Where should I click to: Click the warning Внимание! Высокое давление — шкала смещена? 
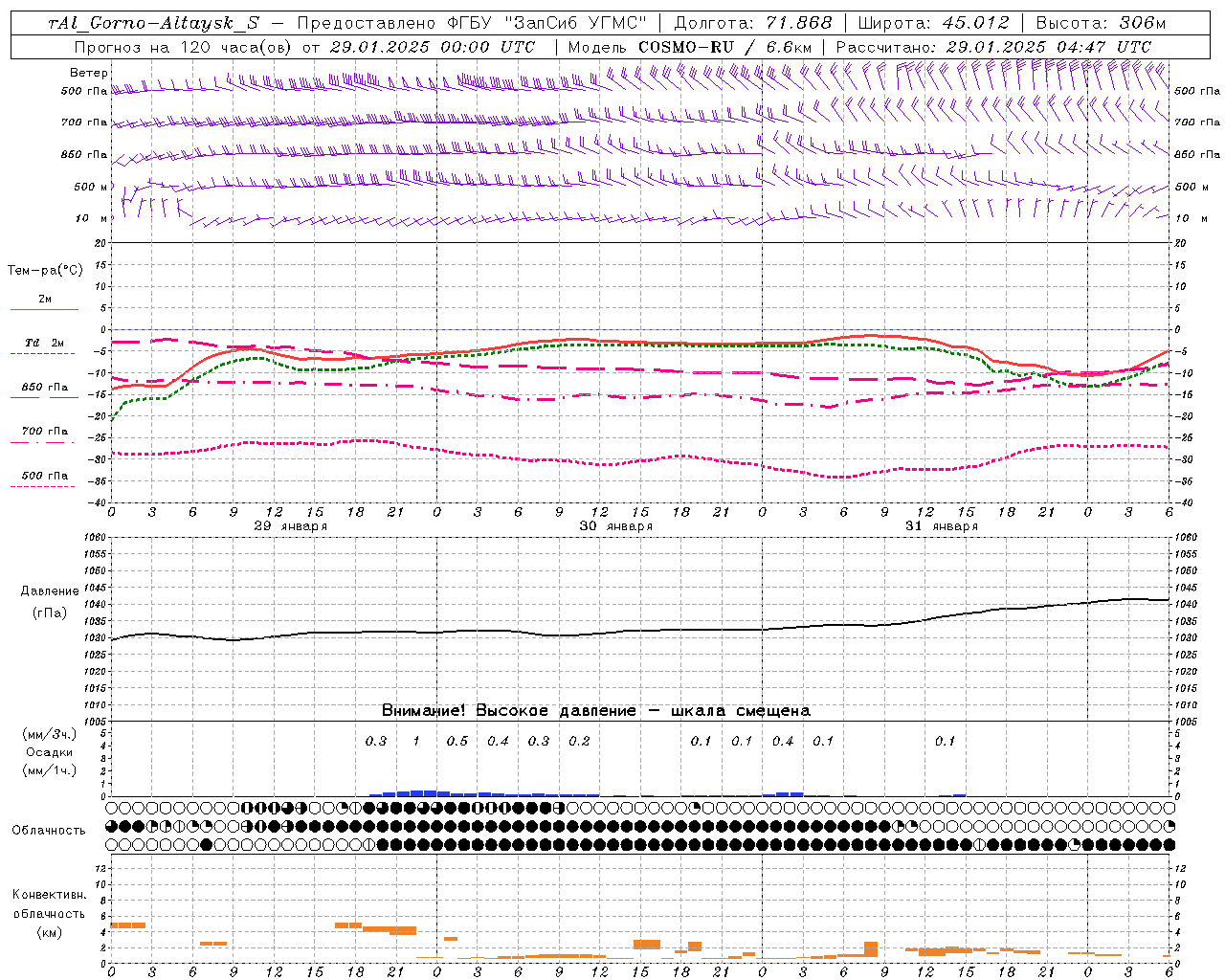click(x=596, y=711)
